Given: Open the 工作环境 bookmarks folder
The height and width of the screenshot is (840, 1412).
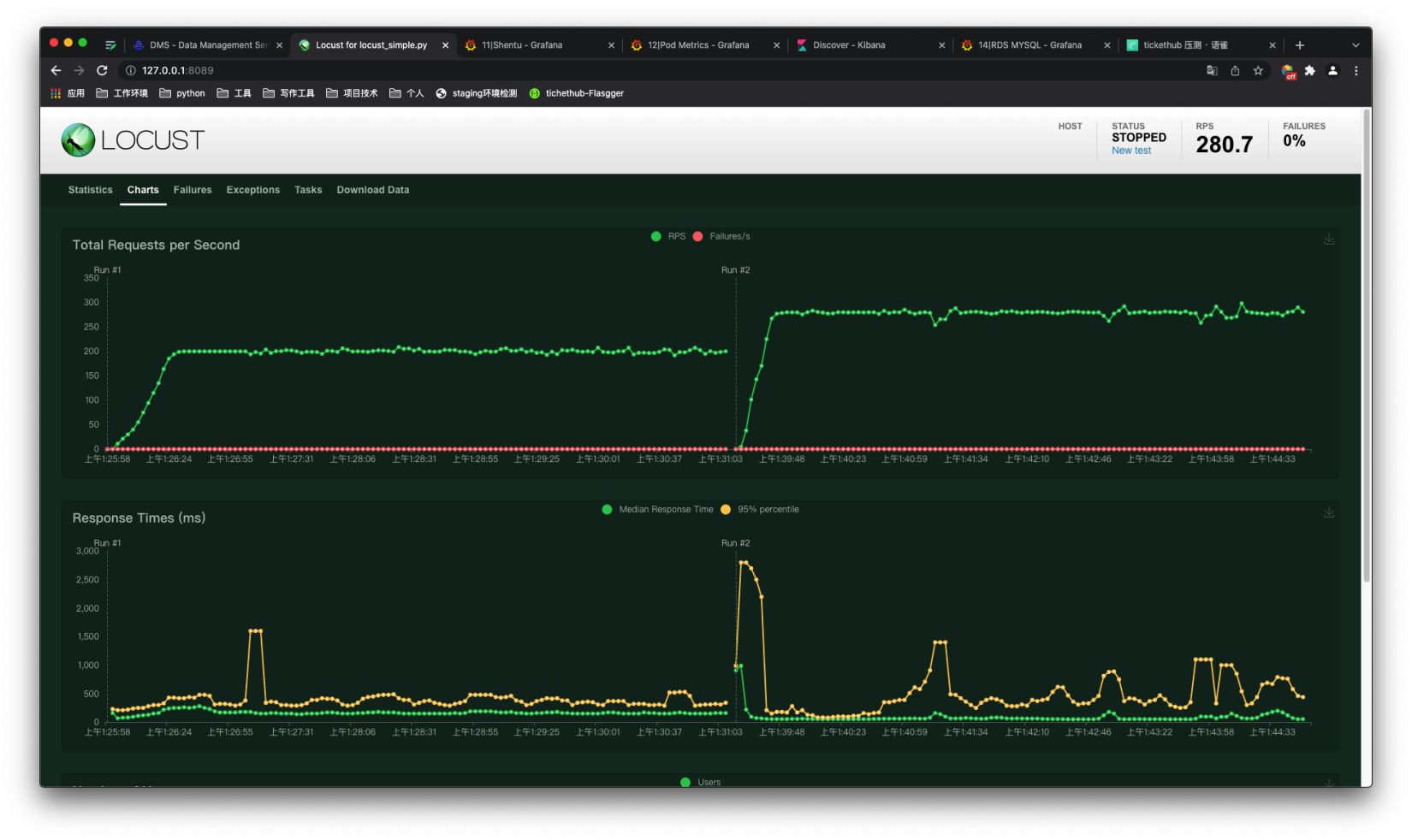Looking at the screenshot, I should click(122, 93).
